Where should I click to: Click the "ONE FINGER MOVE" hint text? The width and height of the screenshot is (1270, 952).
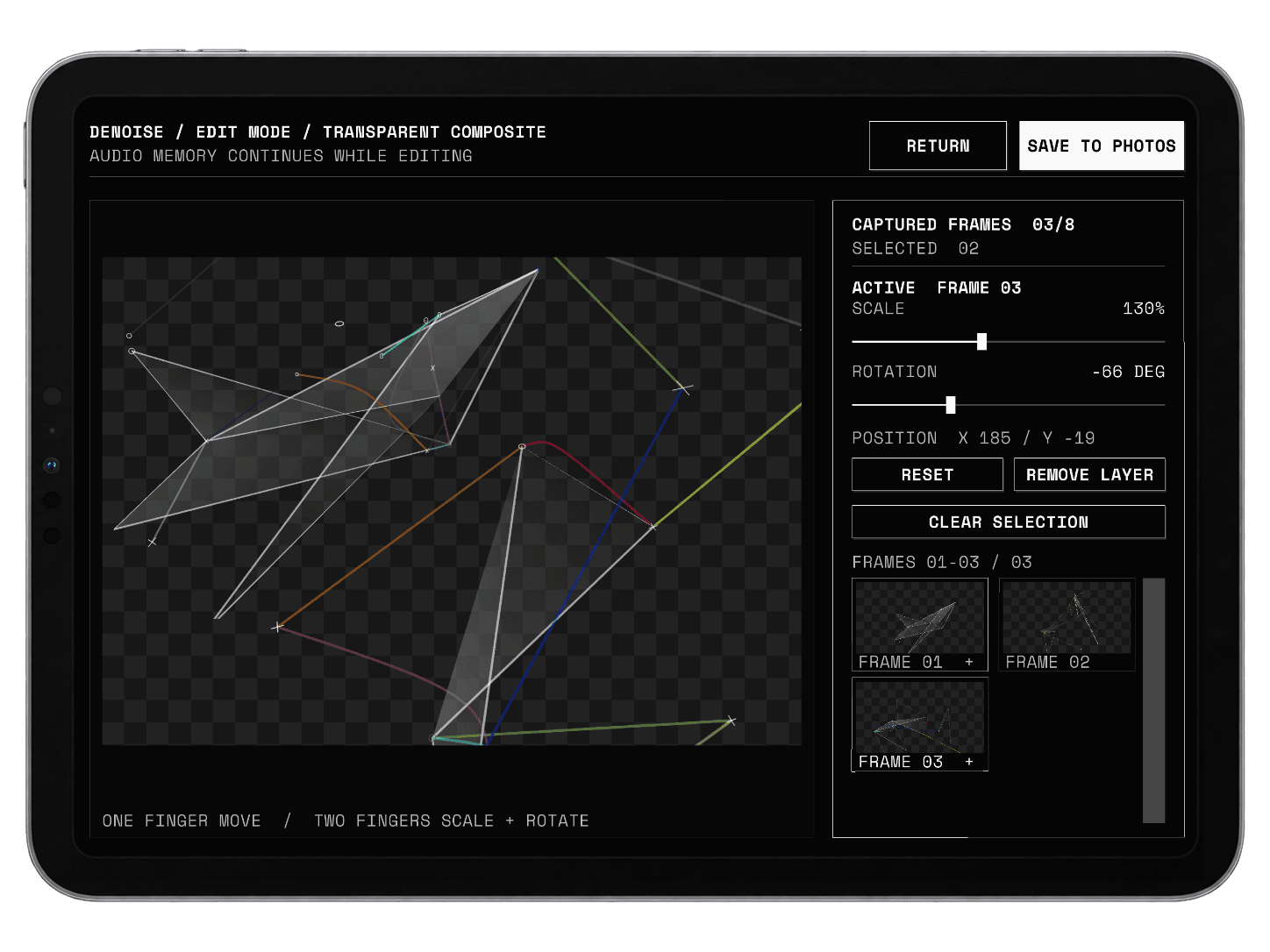[182, 821]
